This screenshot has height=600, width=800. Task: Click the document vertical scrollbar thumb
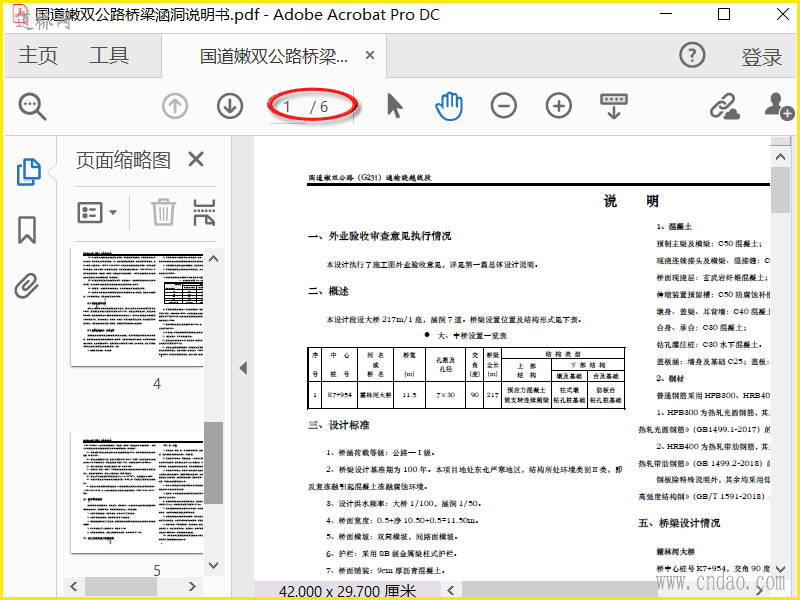pyautogui.click(x=780, y=189)
